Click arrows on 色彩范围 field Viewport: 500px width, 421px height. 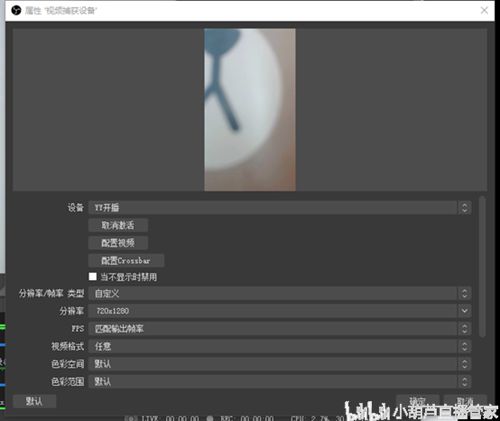click(x=464, y=382)
